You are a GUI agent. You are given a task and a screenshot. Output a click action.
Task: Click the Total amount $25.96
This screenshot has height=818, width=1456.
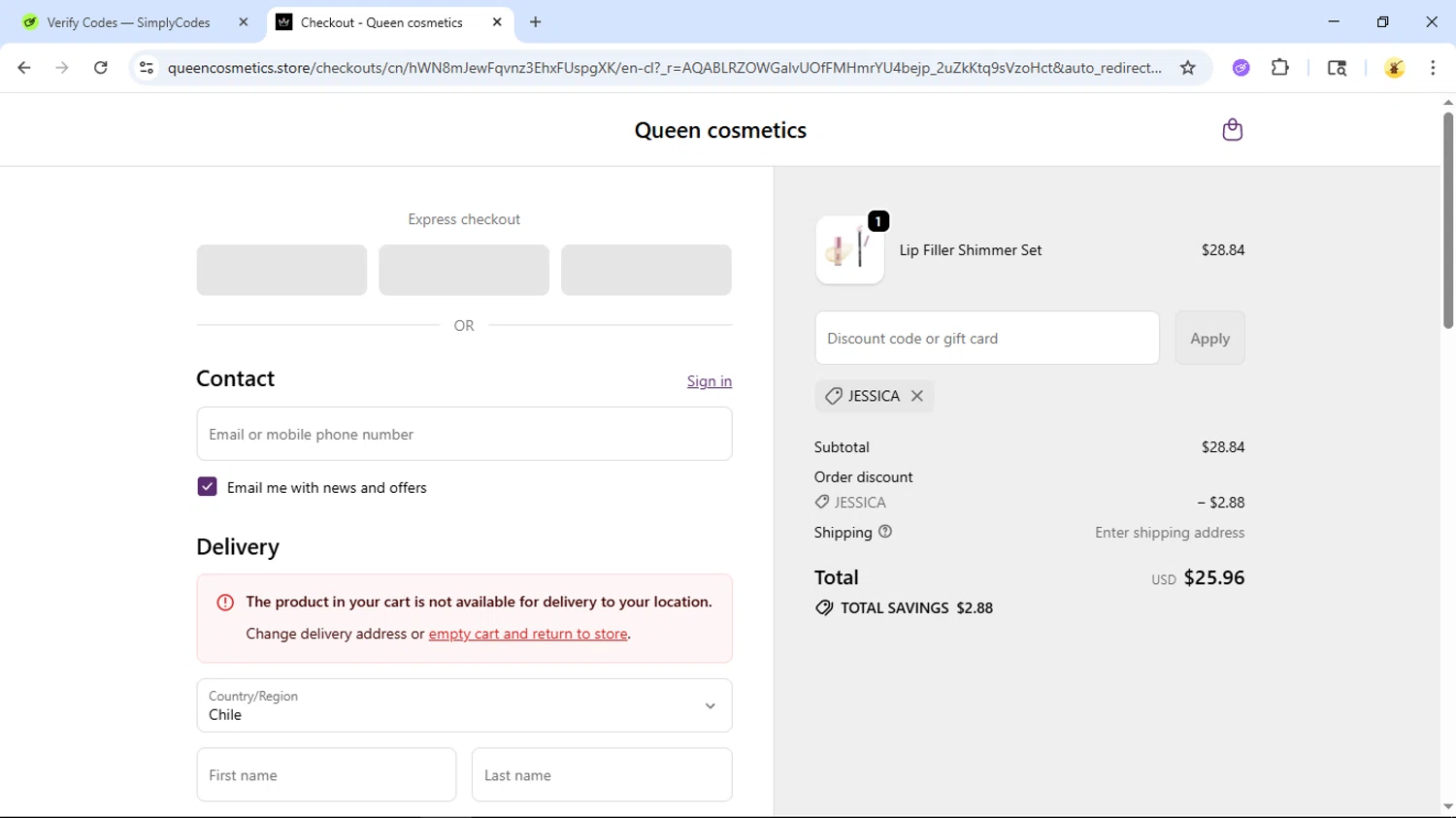click(1213, 577)
